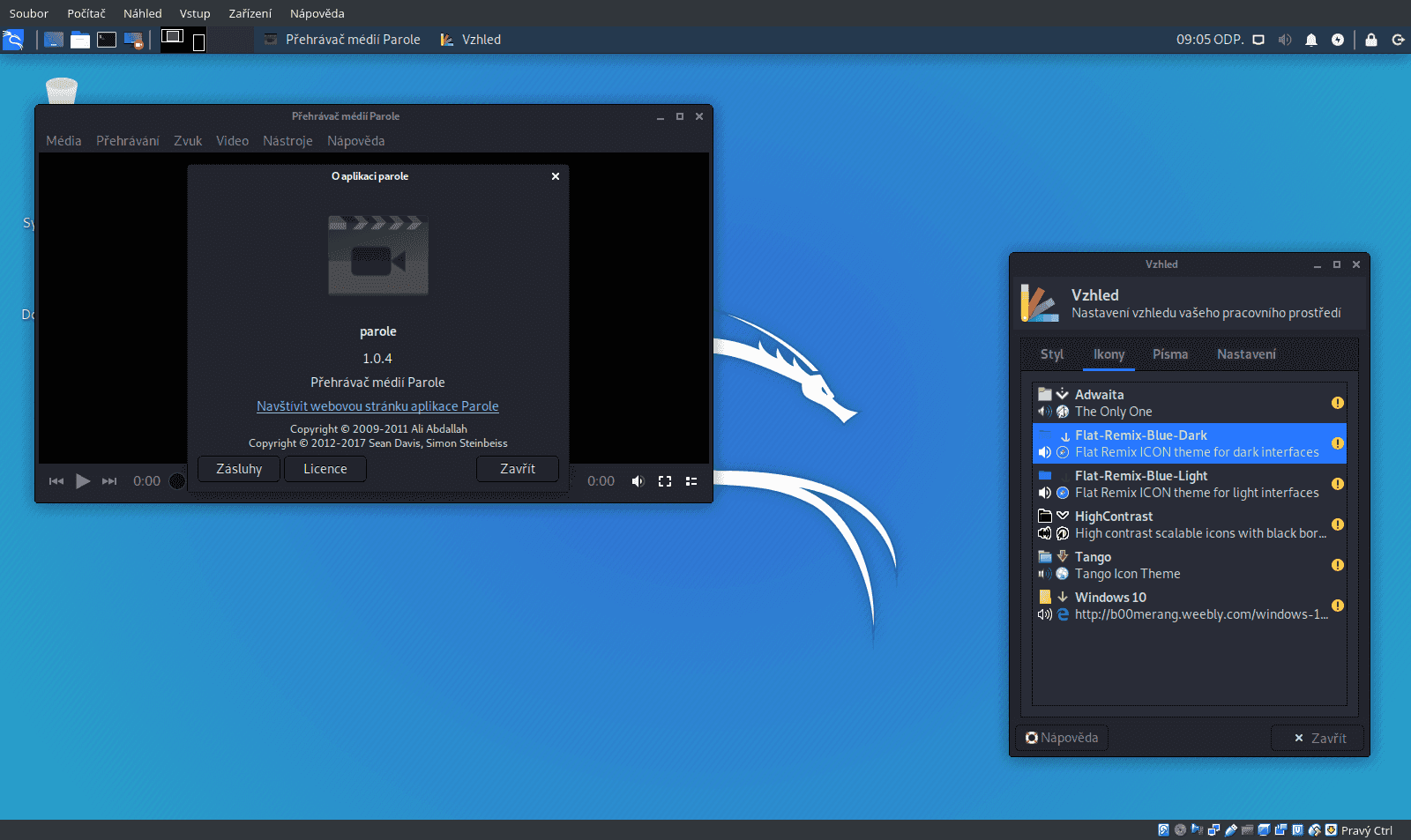This screenshot has height=840, width=1411.
Task: Click the USB icon in the VirtualBox status bar
Action: pos(1231,829)
